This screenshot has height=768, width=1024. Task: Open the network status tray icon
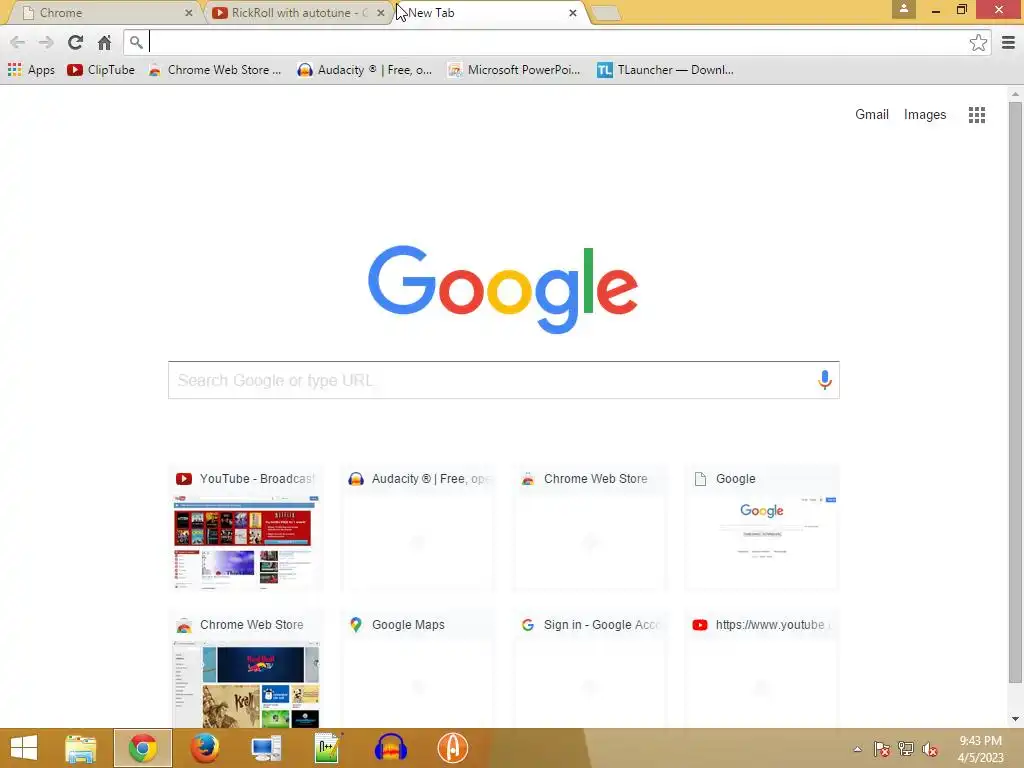(x=906, y=749)
